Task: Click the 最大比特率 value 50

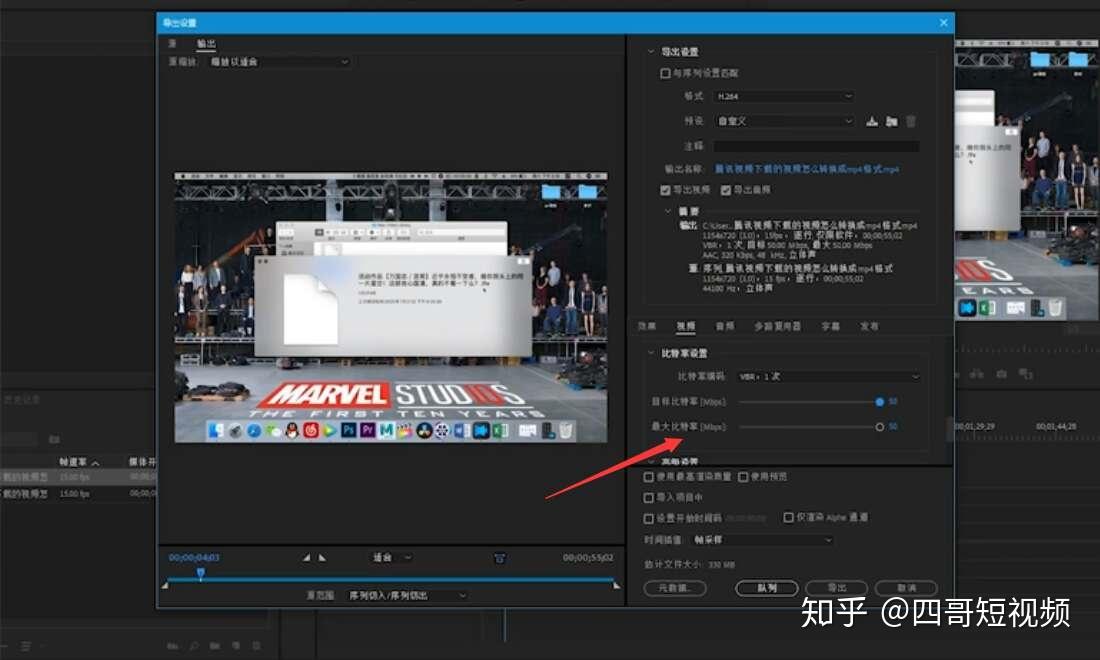Action: click(x=893, y=426)
